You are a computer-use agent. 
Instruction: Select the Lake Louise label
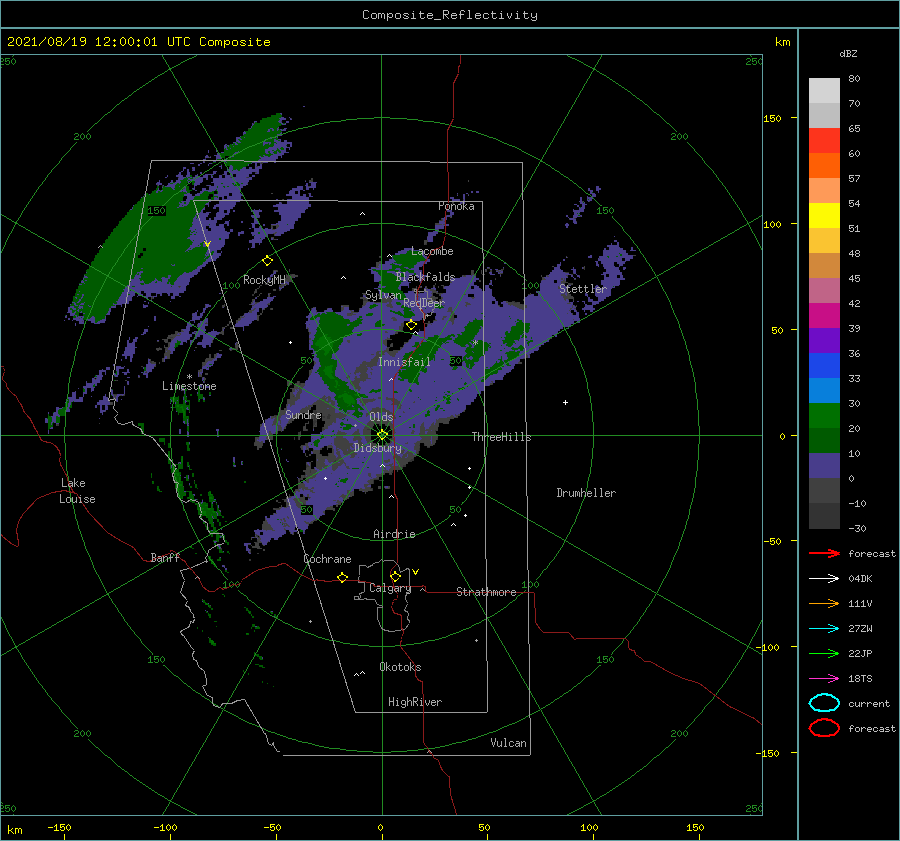tap(77, 491)
